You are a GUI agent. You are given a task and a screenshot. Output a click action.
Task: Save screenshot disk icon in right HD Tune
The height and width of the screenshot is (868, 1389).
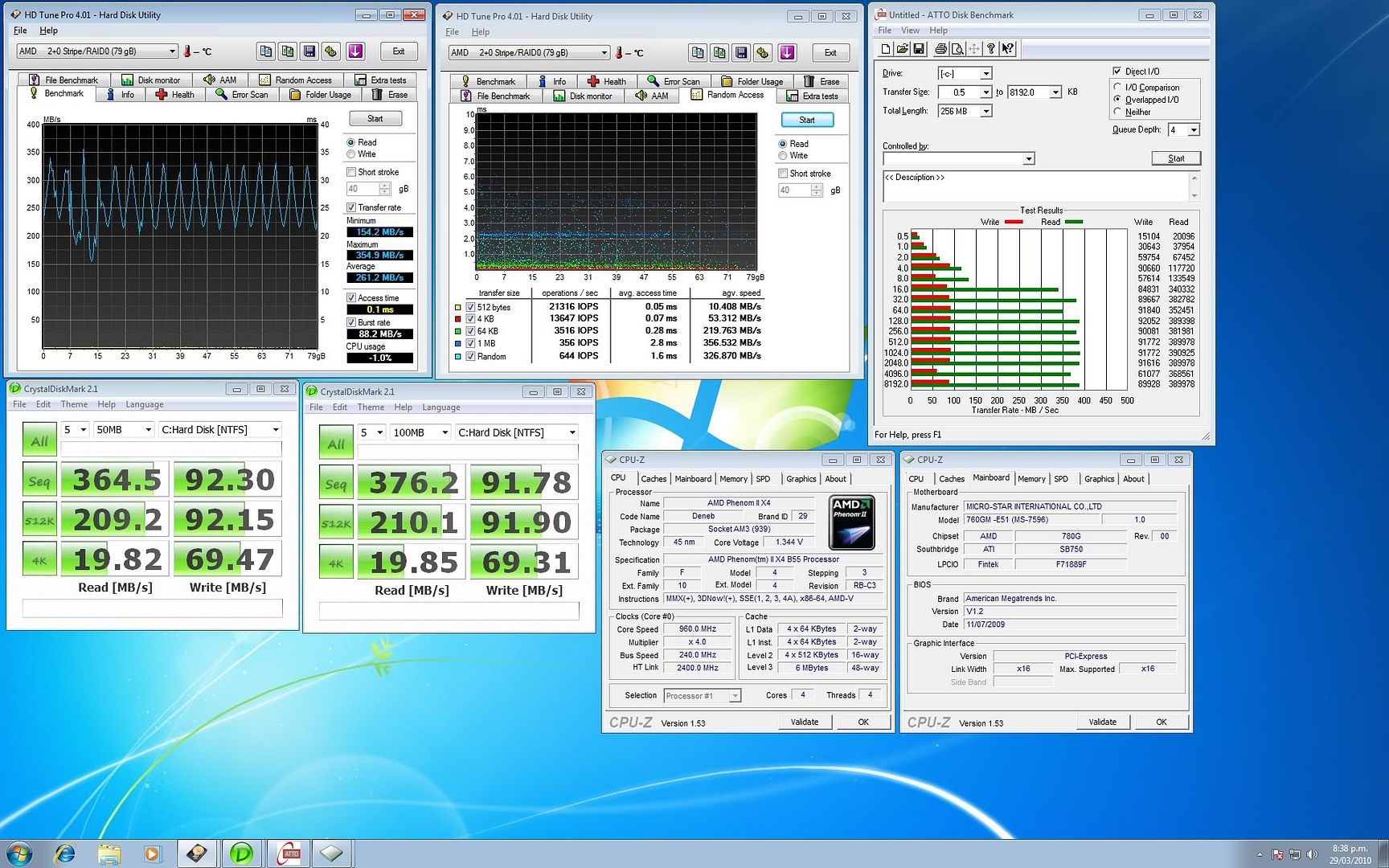tap(741, 53)
